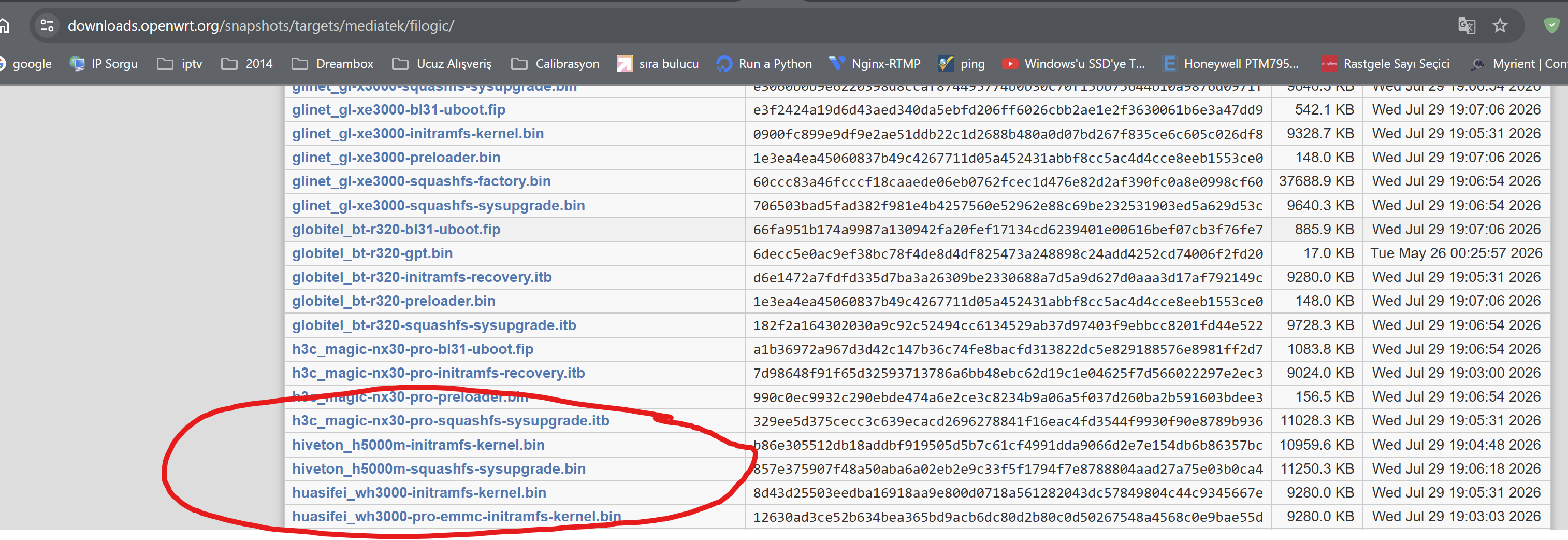Click the Wed Jul 29 19:04:48 2026 date

[x=1457, y=445]
